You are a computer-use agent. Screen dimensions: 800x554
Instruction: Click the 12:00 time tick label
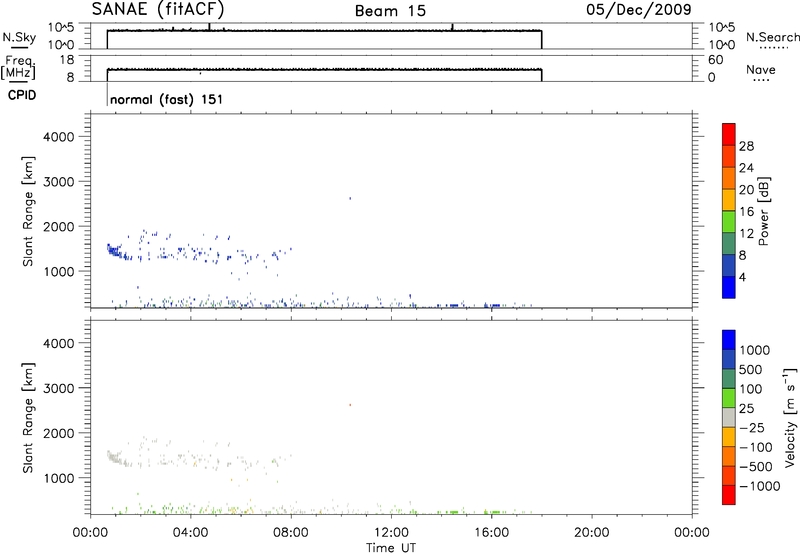pos(391,533)
